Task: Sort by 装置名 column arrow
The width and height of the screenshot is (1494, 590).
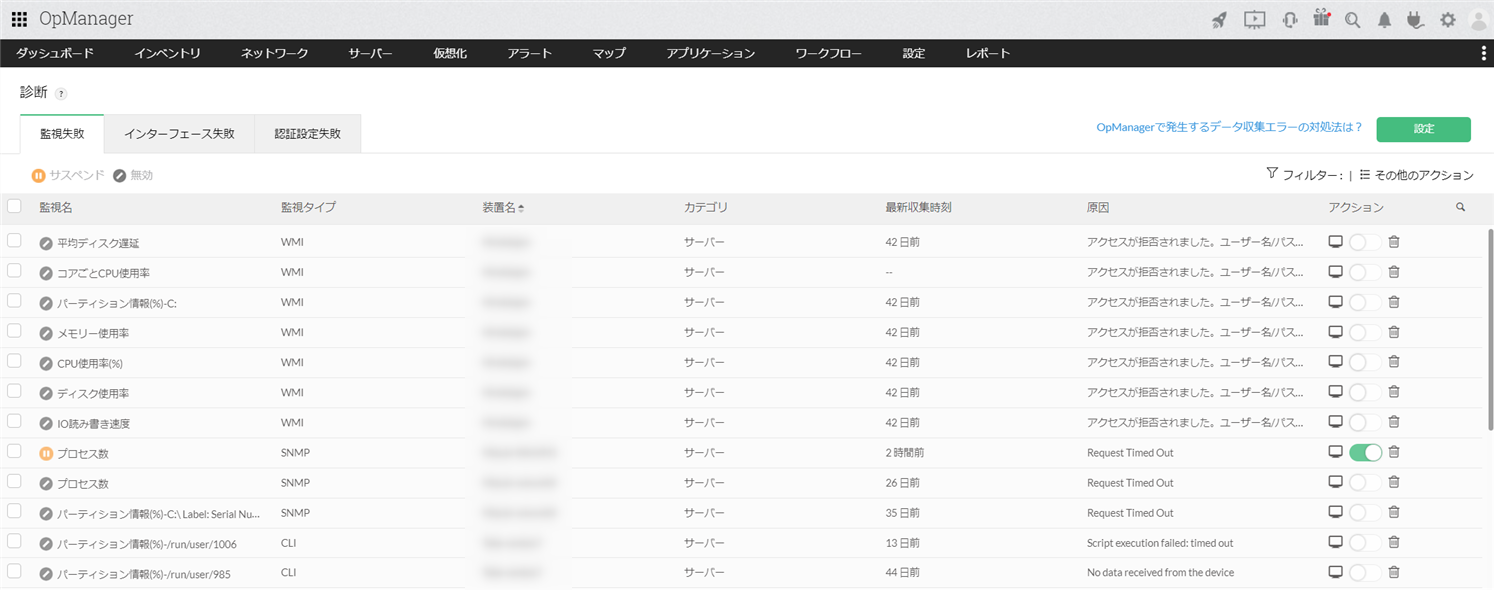Action: [x=521, y=208]
